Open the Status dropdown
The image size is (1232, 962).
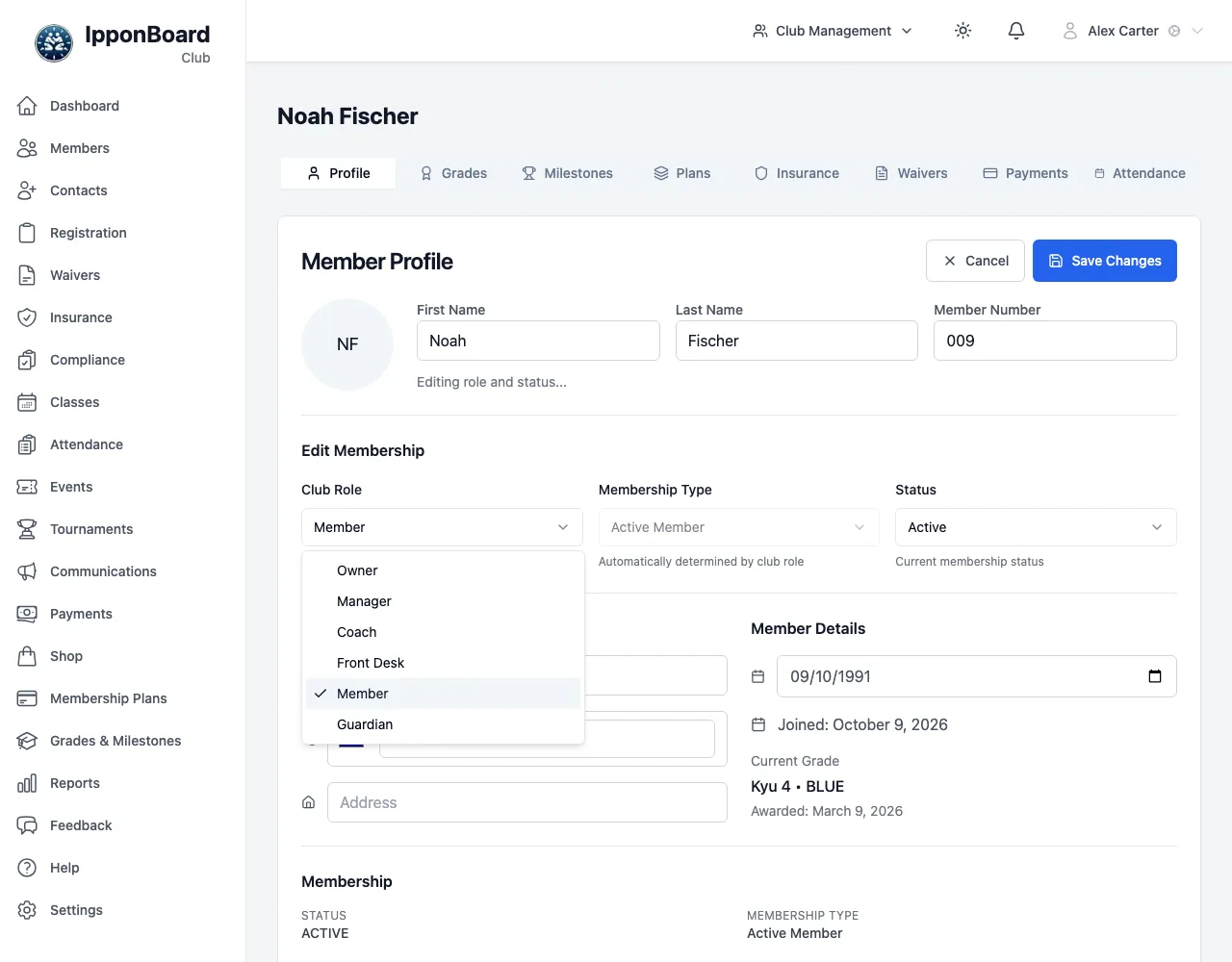1036,527
